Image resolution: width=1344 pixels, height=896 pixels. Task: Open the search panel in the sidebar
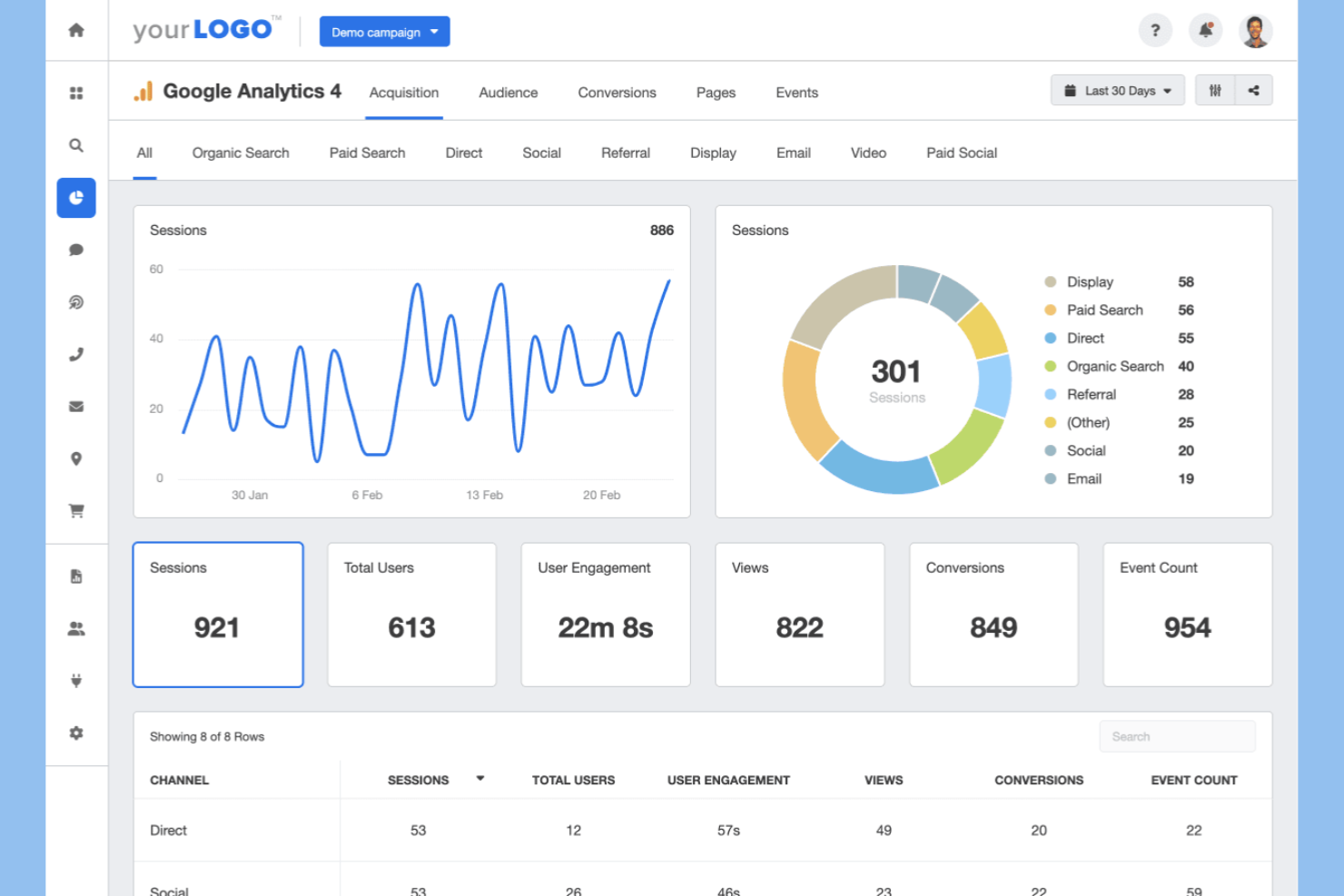[76, 145]
